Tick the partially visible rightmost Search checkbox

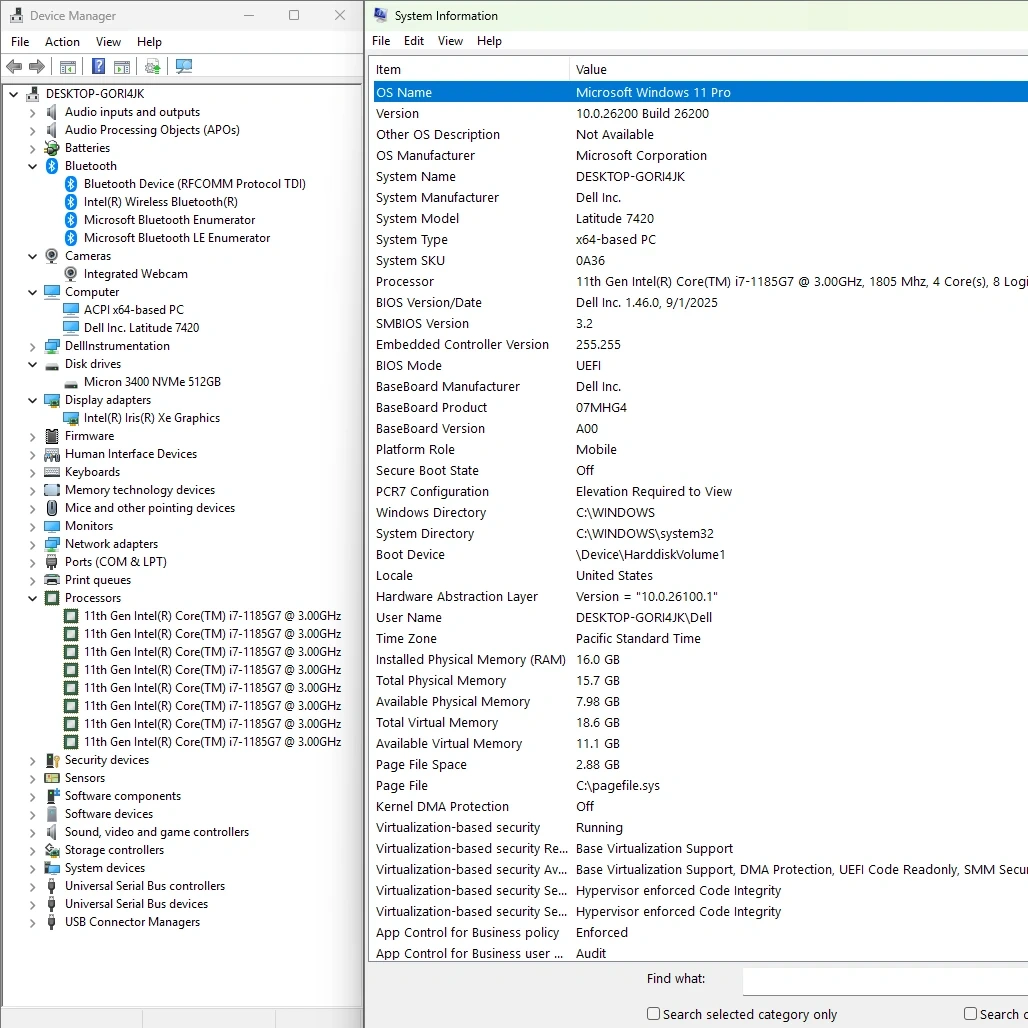[x=970, y=1014]
